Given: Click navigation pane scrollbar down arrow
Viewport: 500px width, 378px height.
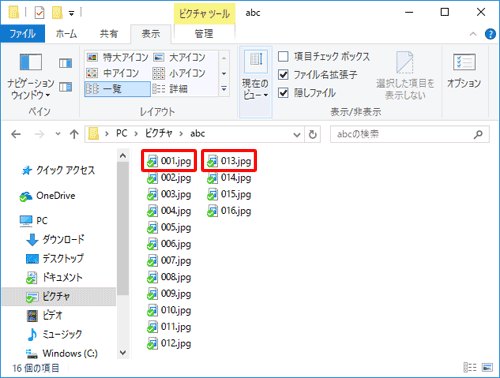Looking at the screenshot, I should coord(123,353).
